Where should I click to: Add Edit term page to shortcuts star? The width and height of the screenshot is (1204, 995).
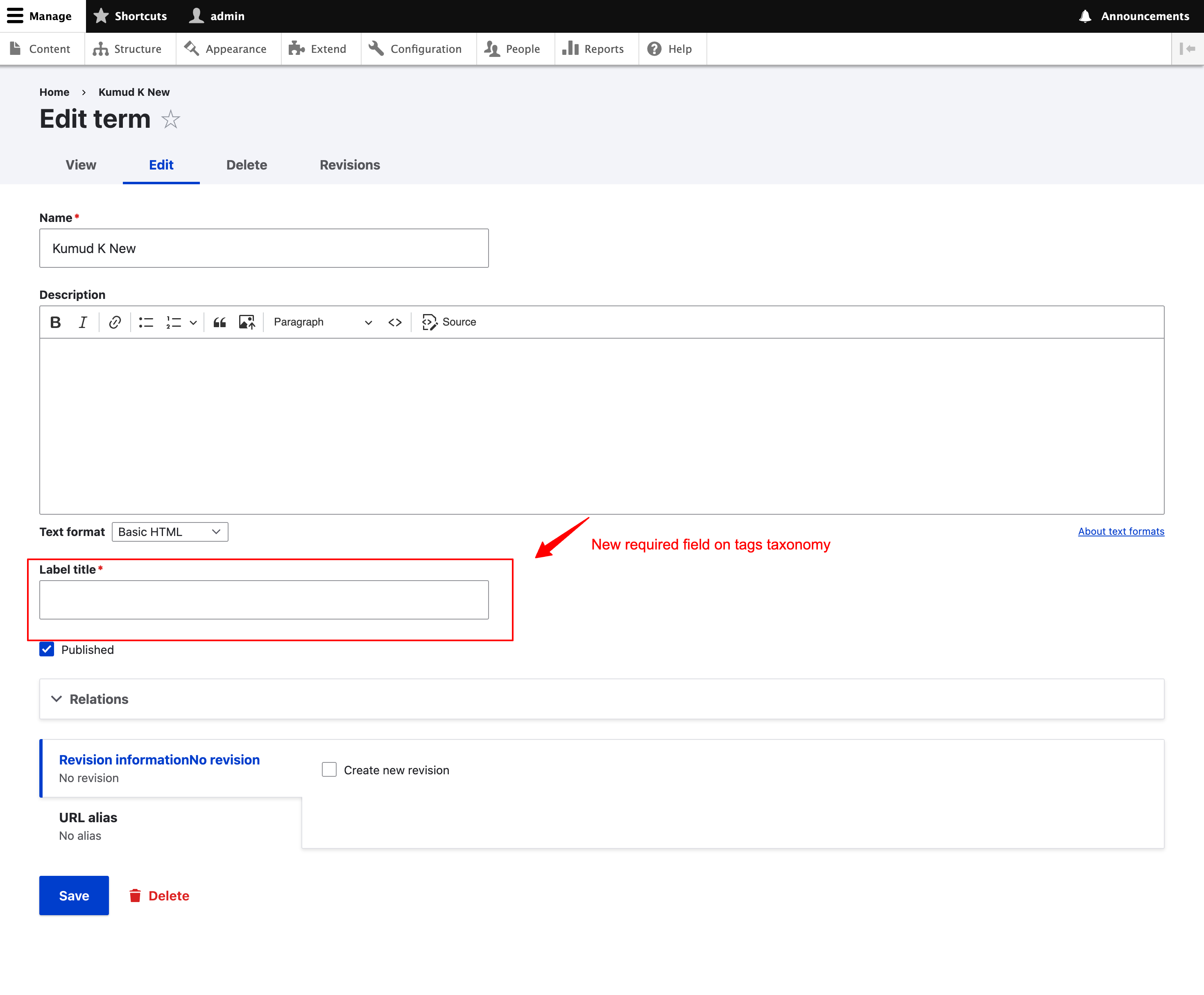170,119
